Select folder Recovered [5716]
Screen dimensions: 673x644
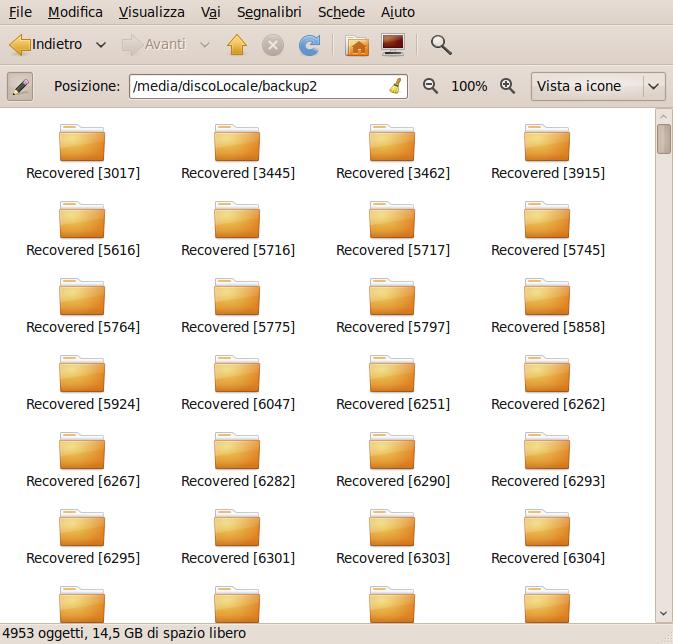coord(237,229)
